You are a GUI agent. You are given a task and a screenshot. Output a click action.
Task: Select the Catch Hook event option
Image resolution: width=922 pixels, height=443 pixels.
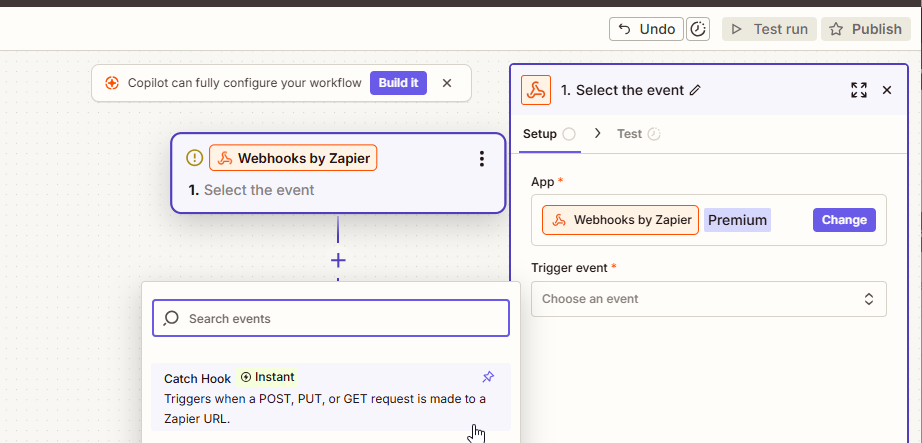coord(325,398)
